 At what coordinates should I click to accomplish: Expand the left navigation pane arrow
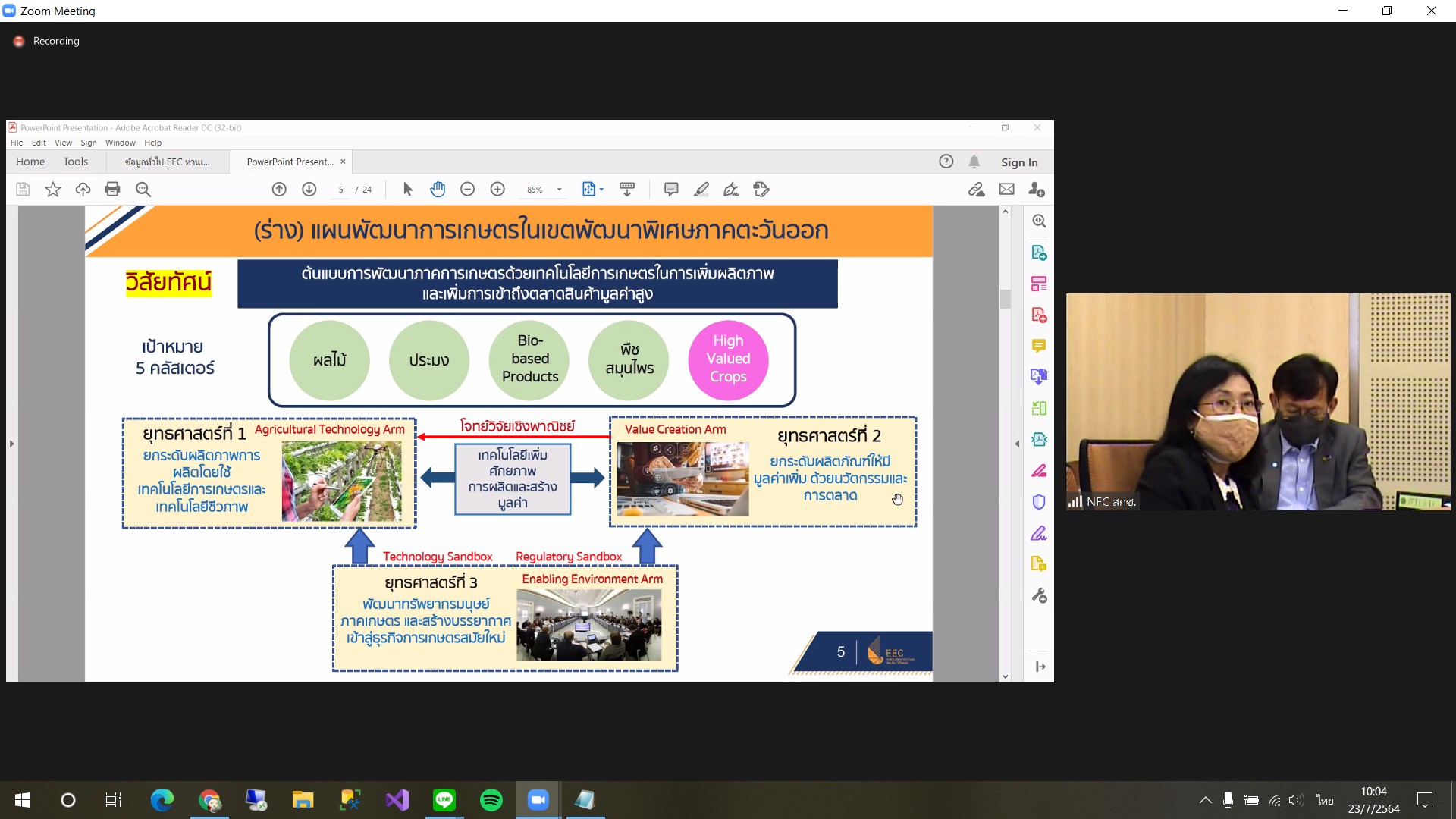(x=11, y=444)
